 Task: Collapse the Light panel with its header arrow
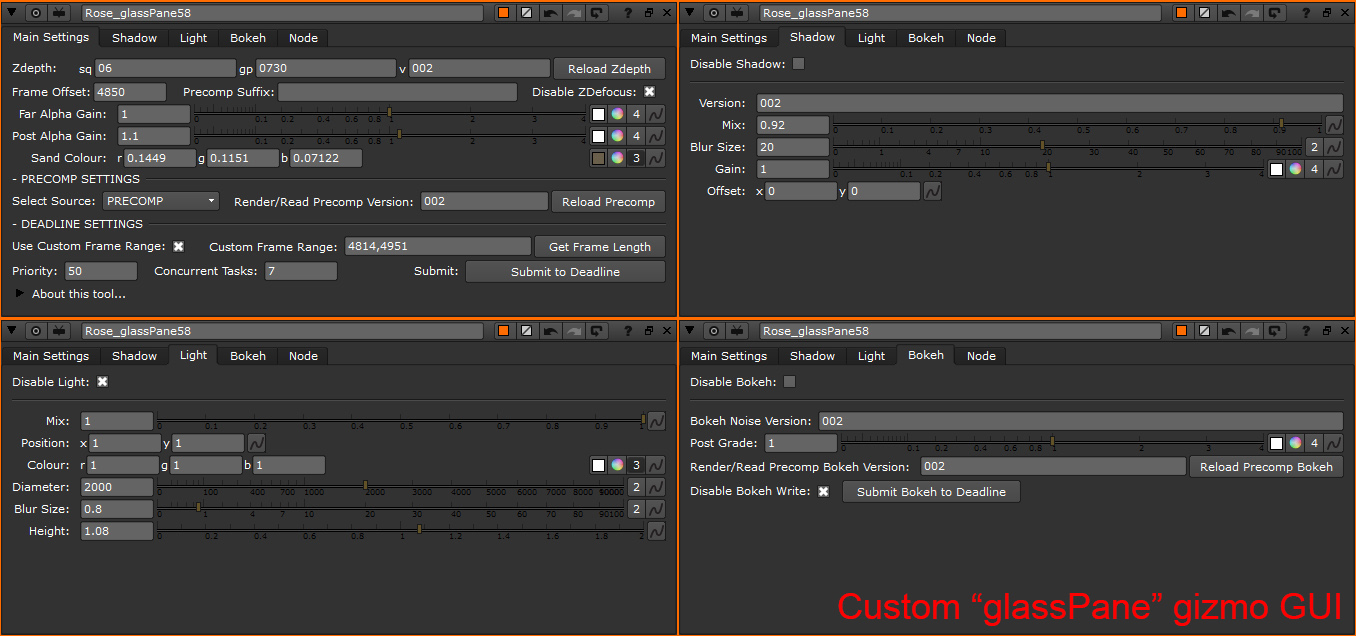coord(13,331)
